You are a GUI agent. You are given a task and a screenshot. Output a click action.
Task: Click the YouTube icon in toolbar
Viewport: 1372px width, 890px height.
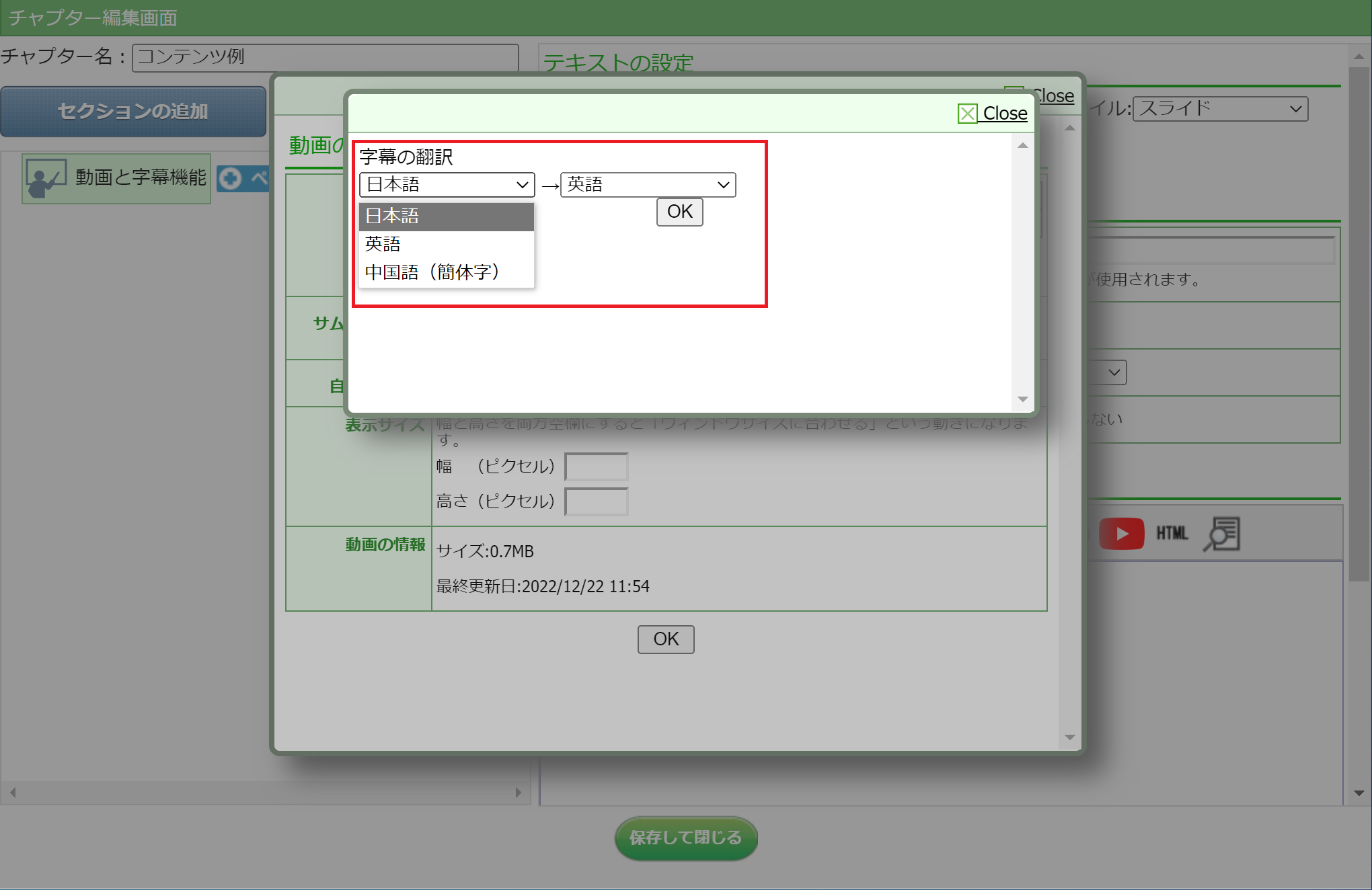[x=1121, y=534]
